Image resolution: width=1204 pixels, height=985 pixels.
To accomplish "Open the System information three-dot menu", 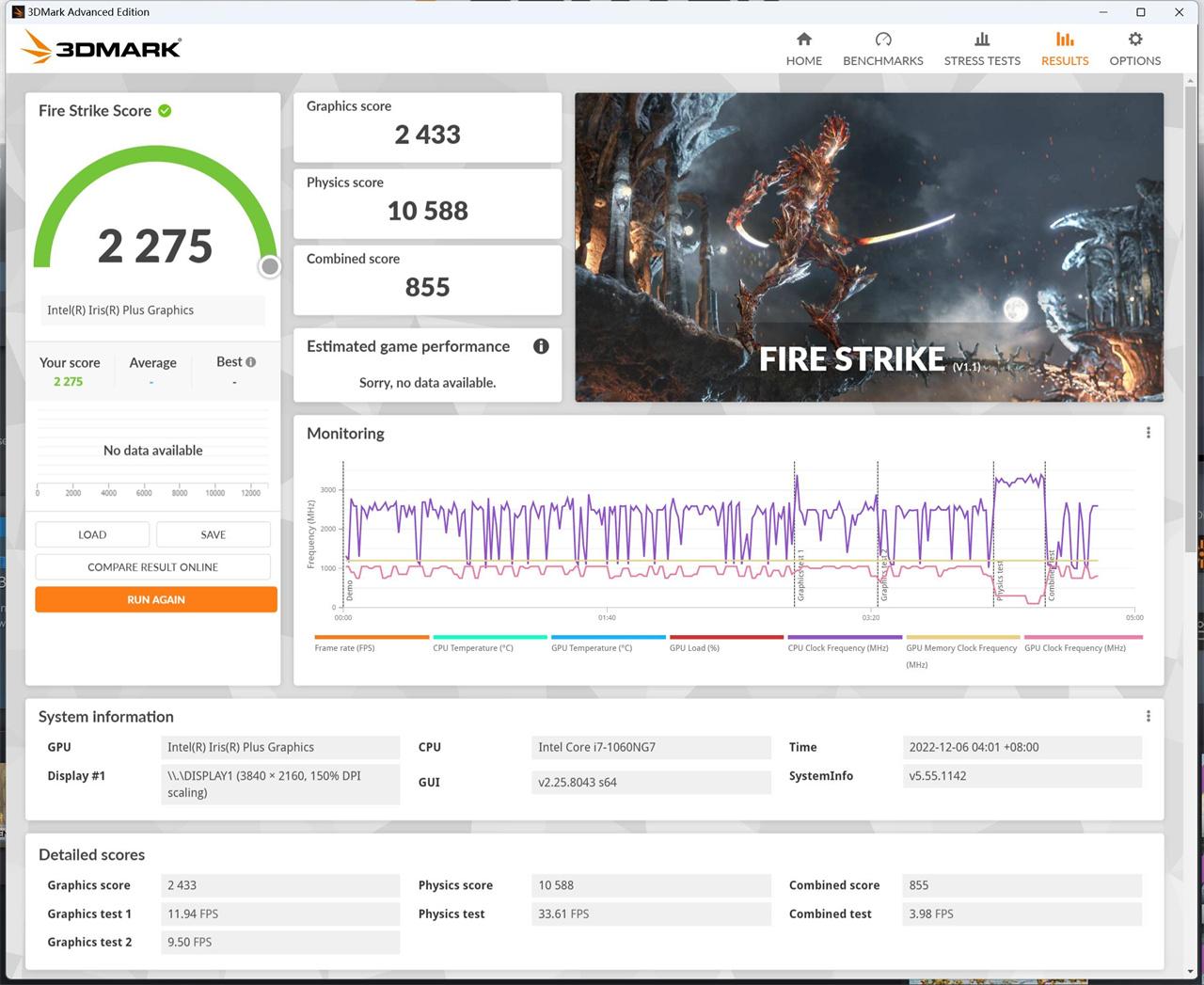I will coord(1148,716).
